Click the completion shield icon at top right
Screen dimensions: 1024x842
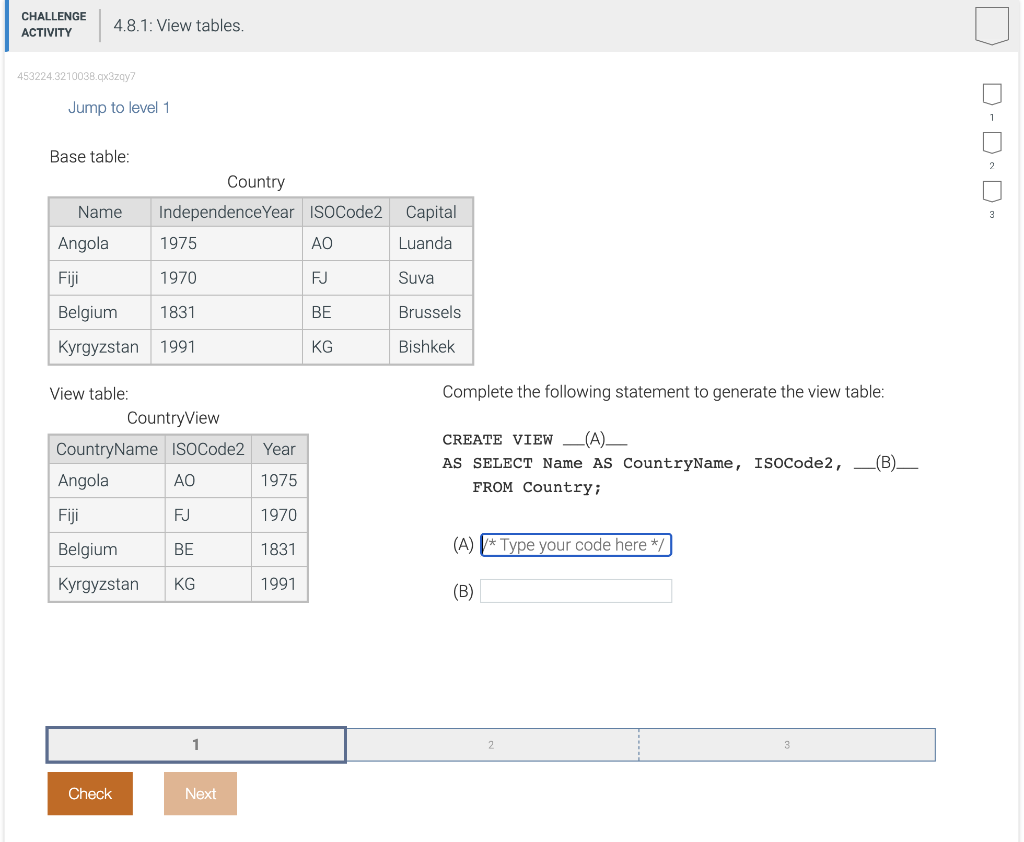pos(991,26)
